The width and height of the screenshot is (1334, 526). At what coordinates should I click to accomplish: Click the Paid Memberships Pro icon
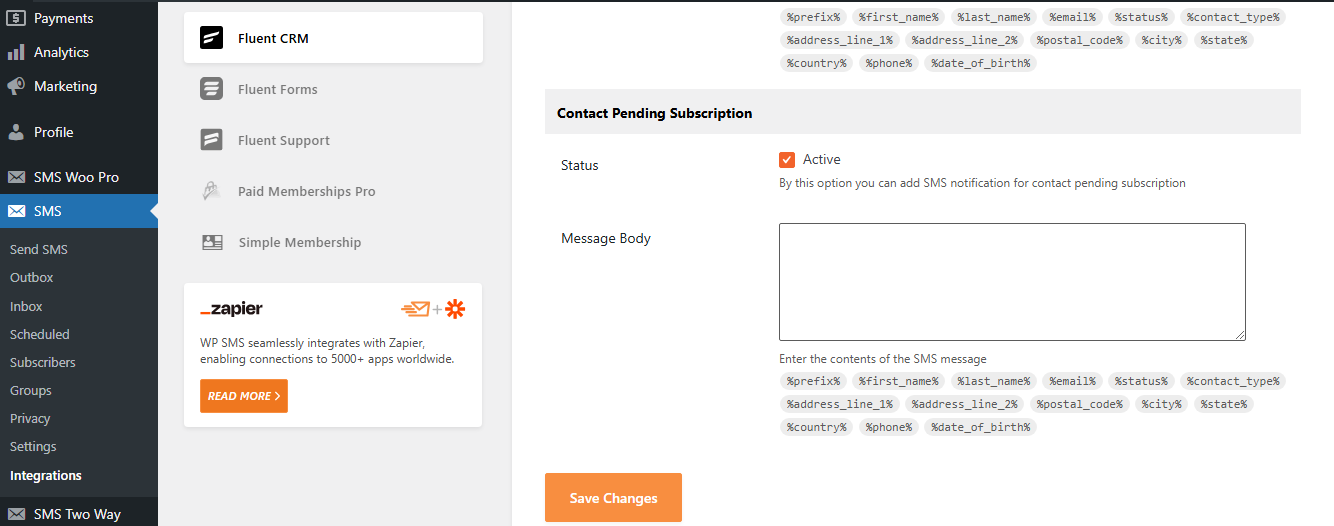point(211,191)
